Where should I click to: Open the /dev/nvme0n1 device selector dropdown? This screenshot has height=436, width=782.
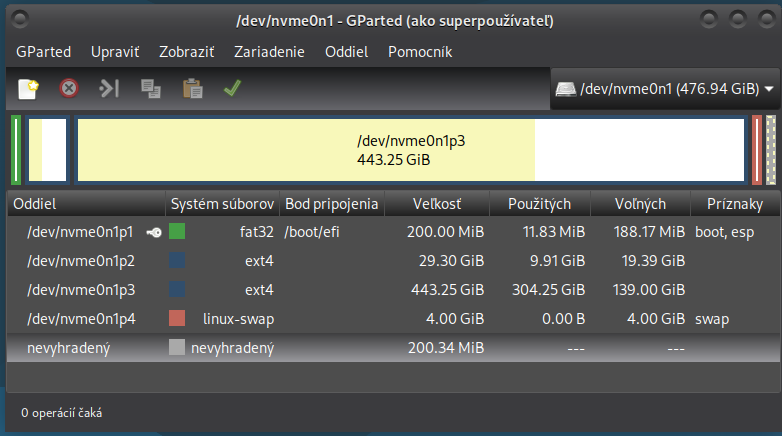(x=665, y=89)
